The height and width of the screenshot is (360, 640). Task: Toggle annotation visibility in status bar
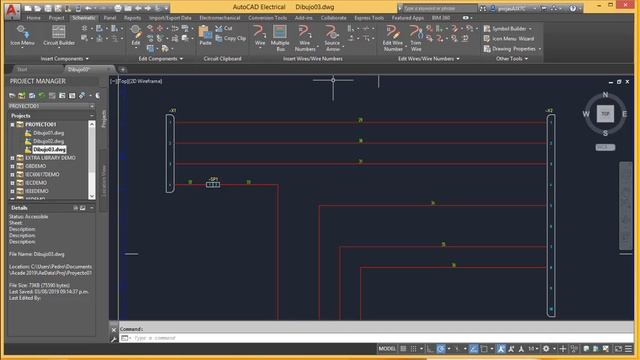pos(501,349)
